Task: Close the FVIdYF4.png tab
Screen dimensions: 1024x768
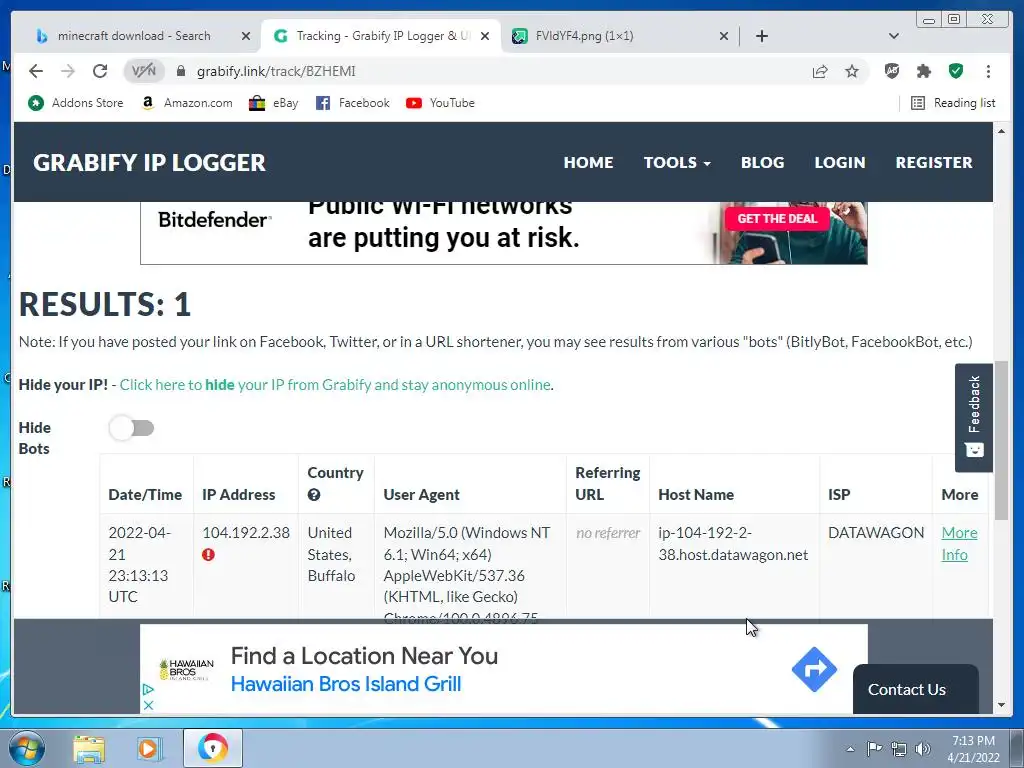Action: tap(724, 36)
